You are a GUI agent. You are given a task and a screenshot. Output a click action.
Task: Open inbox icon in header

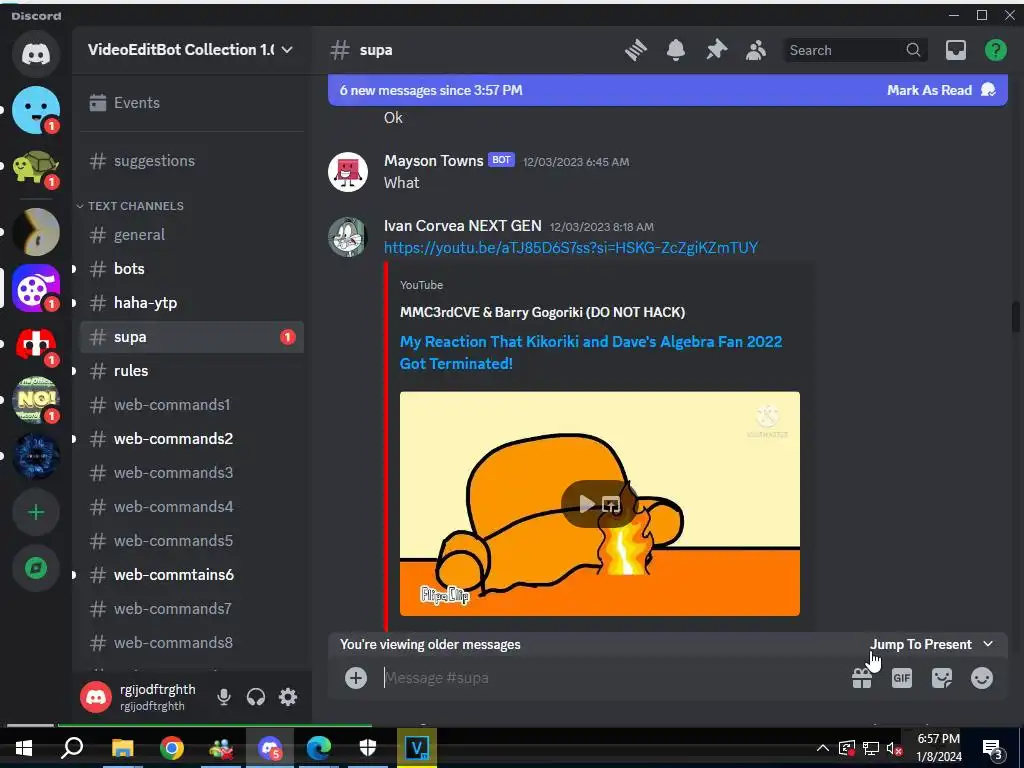tap(955, 50)
